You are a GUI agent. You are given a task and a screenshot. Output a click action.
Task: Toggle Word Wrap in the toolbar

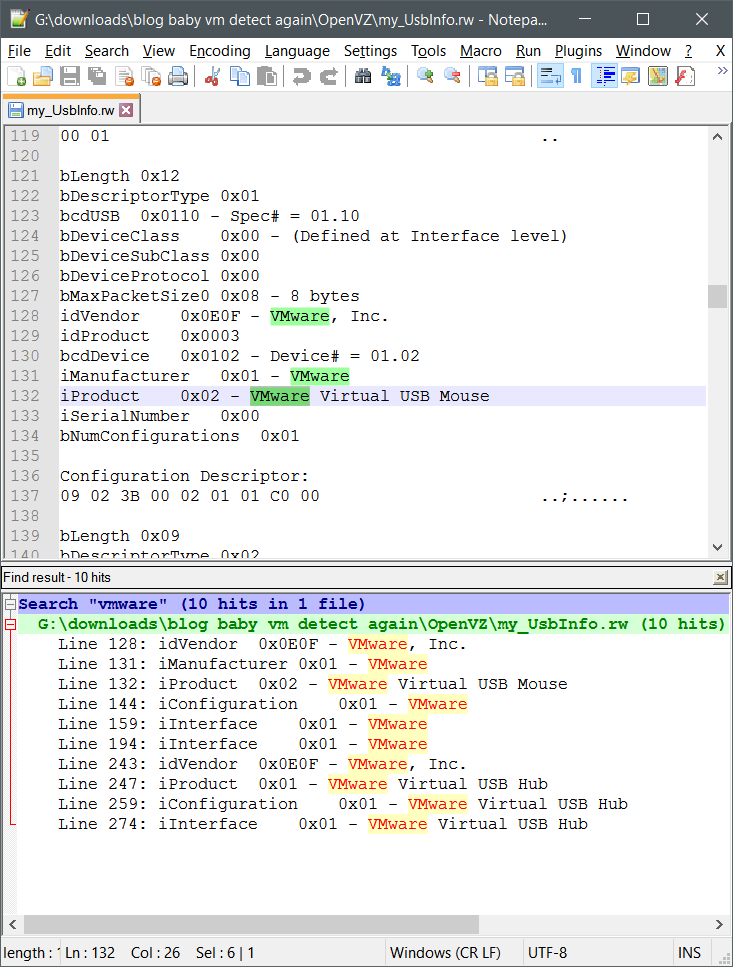point(550,76)
